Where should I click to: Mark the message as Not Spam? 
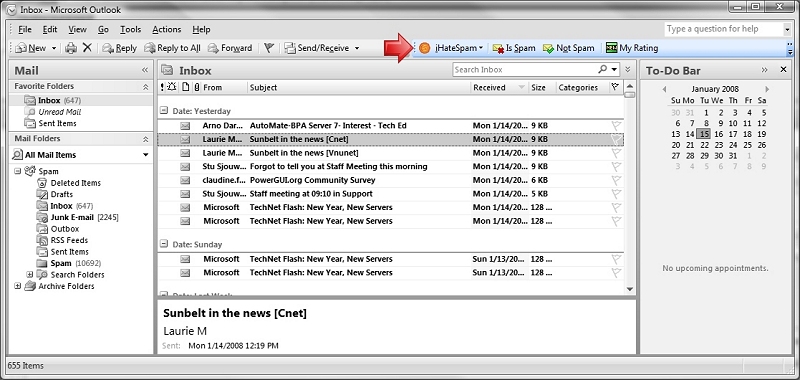pos(569,48)
